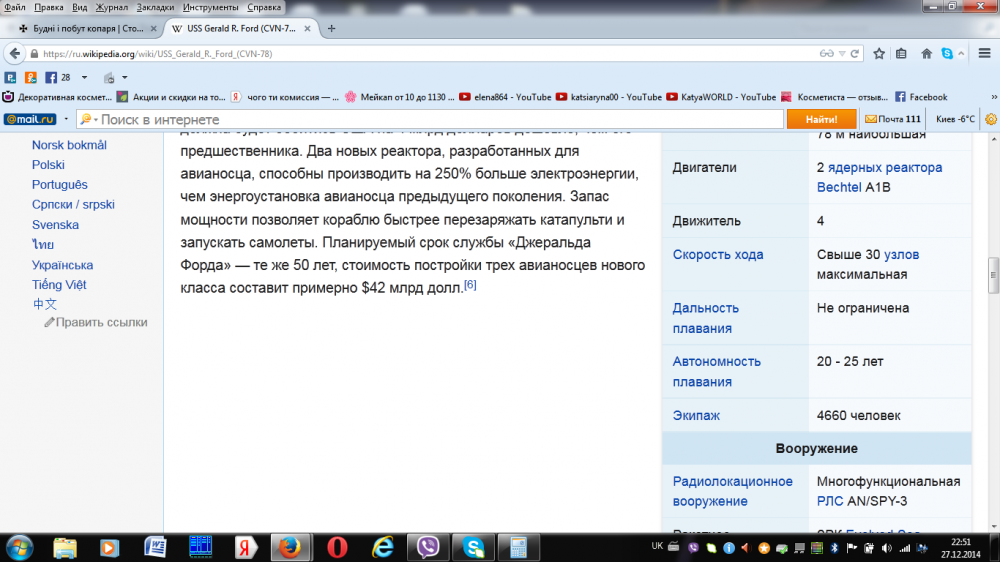This screenshot has width=1000, height=562.
Task: Open mail.ru toolbar settings gear
Action: [x=991, y=119]
